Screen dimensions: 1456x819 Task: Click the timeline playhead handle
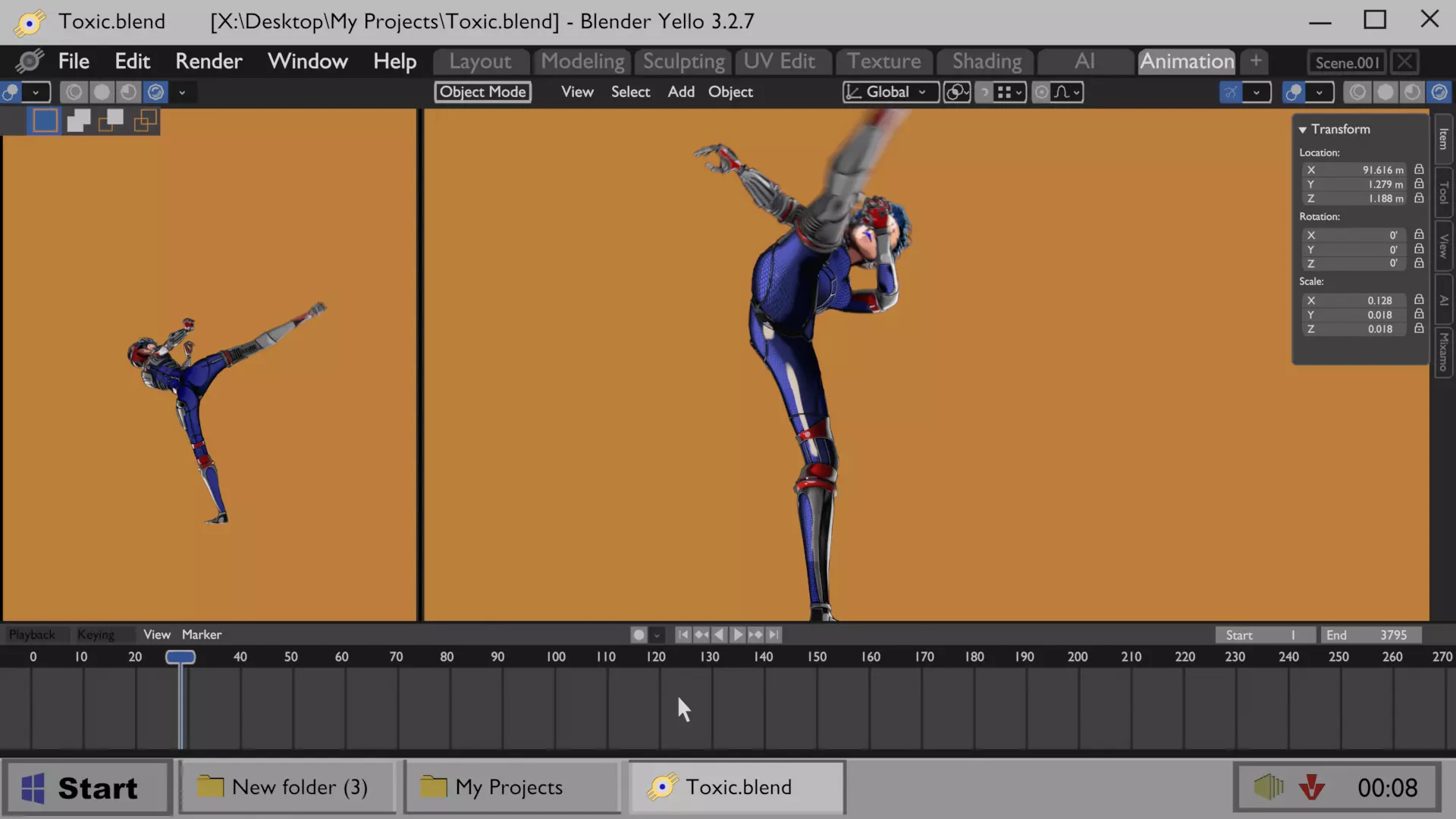[x=180, y=657]
